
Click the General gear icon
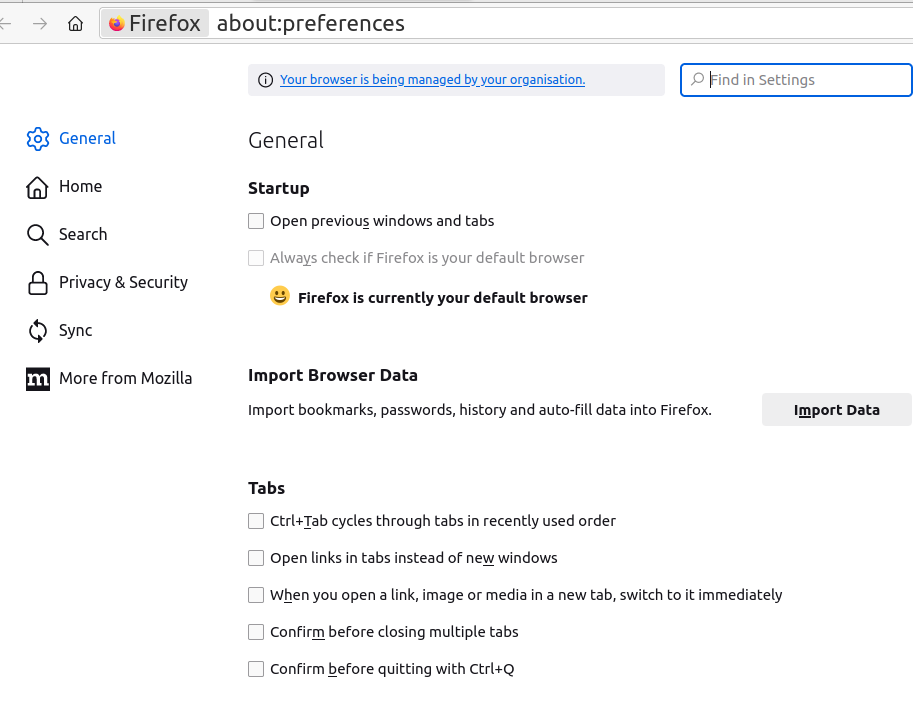tap(38, 139)
